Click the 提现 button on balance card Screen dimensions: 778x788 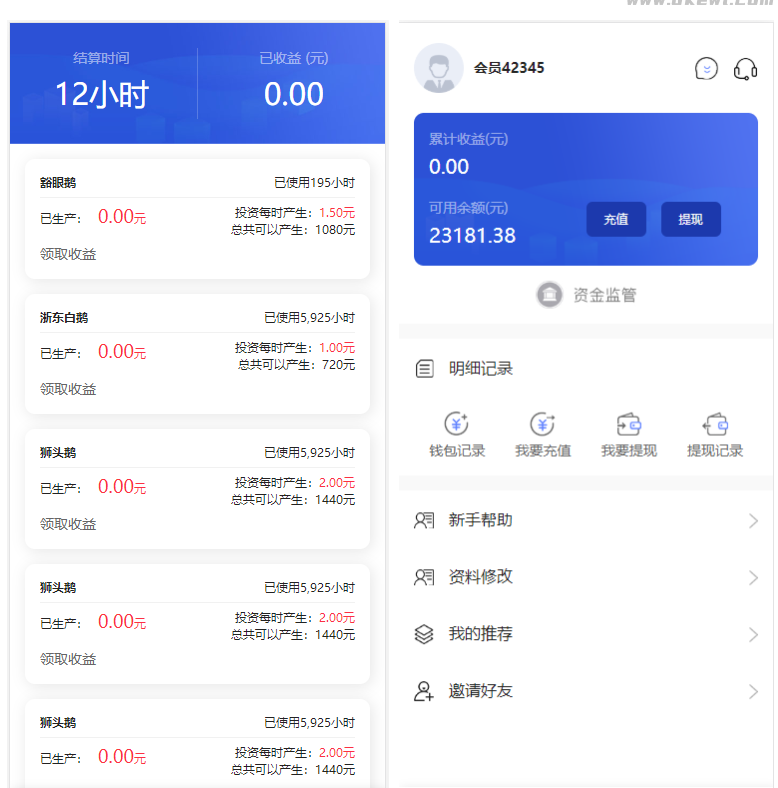pos(691,220)
